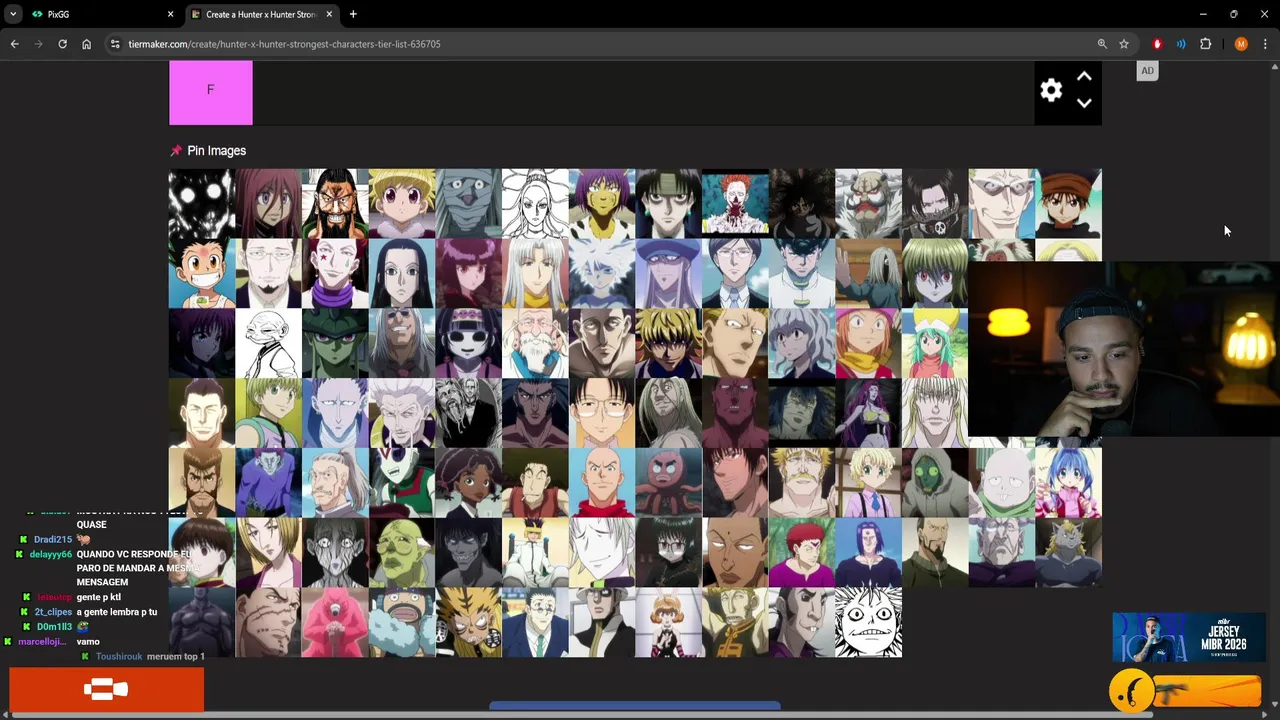Select the green-haired girl with white hat
This screenshot has height=720, width=1280.
pos(935,343)
